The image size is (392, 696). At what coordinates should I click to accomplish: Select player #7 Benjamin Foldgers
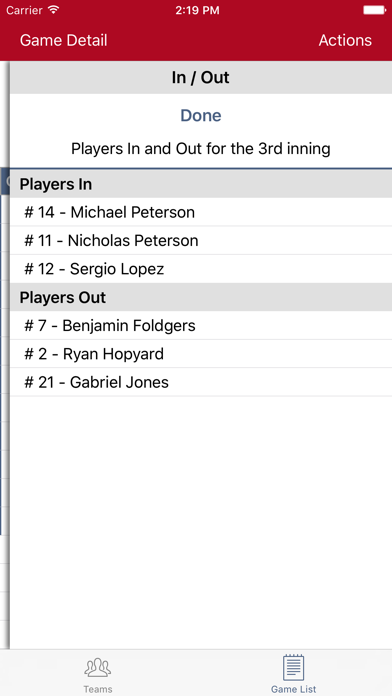201,326
